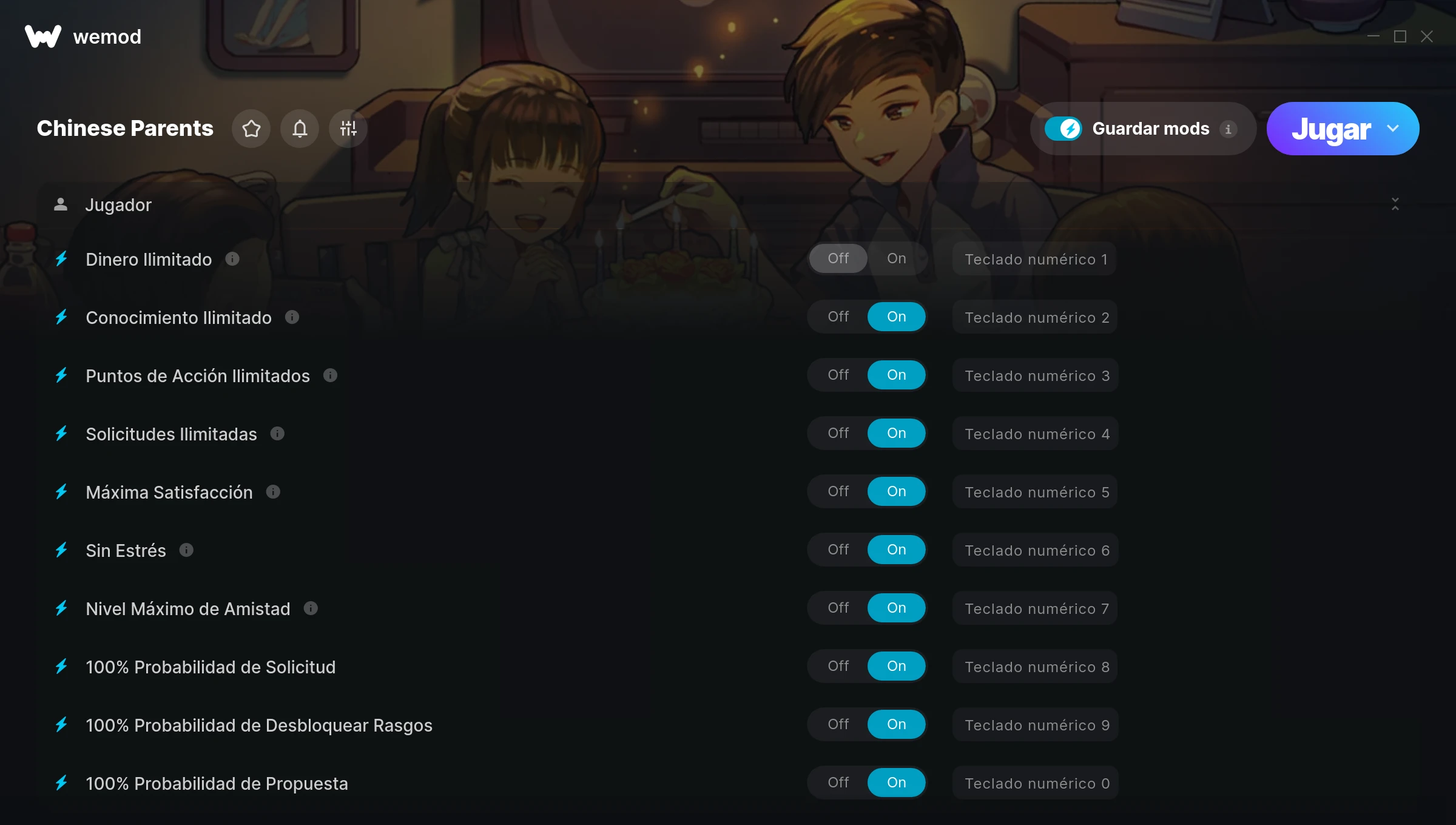Show info for Guardar mods
The image size is (1456, 825).
click(x=1228, y=129)
